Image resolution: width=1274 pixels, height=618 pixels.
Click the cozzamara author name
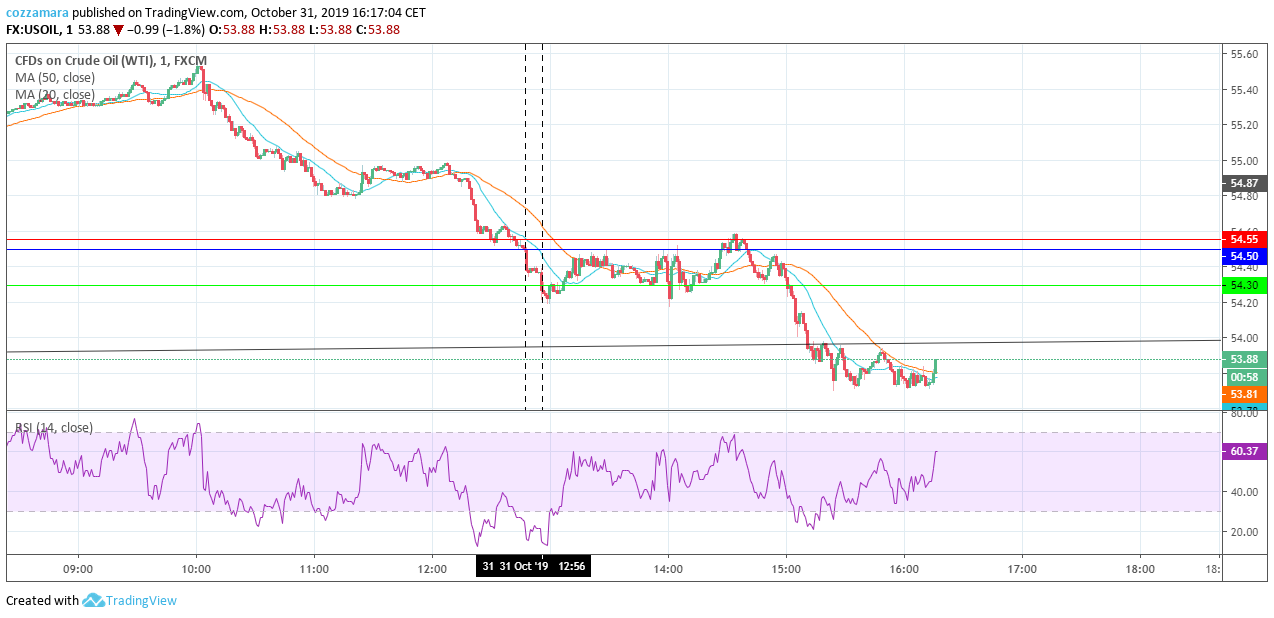[x=38, y=13]
